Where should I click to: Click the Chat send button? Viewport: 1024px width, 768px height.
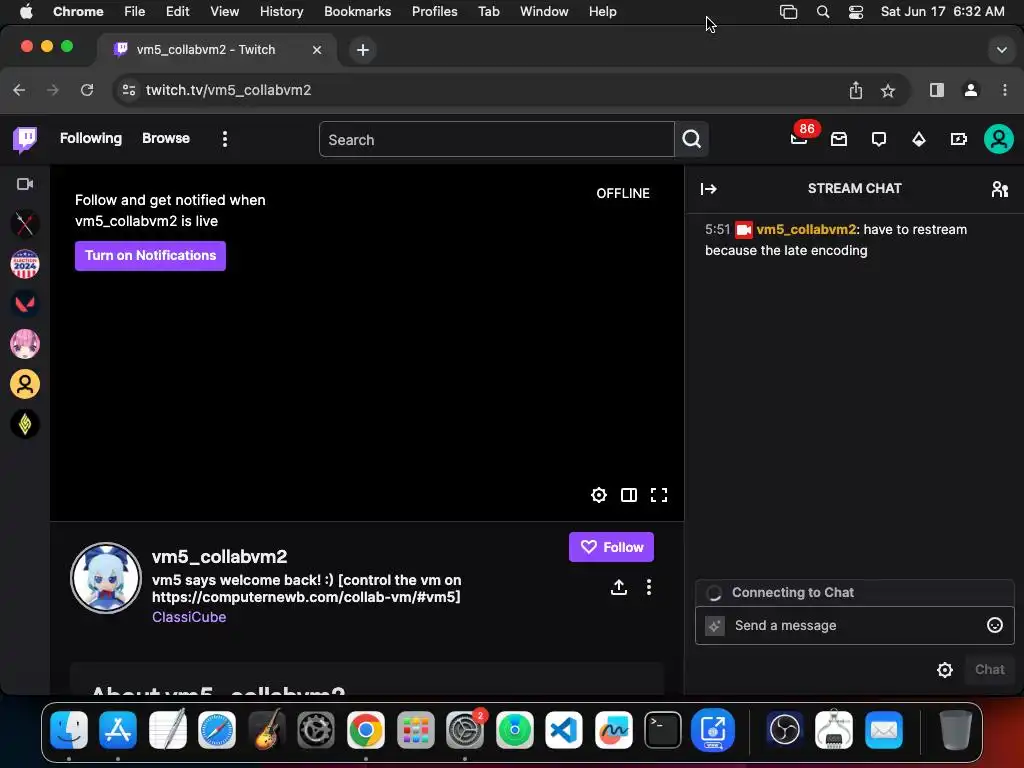point(989,670)
